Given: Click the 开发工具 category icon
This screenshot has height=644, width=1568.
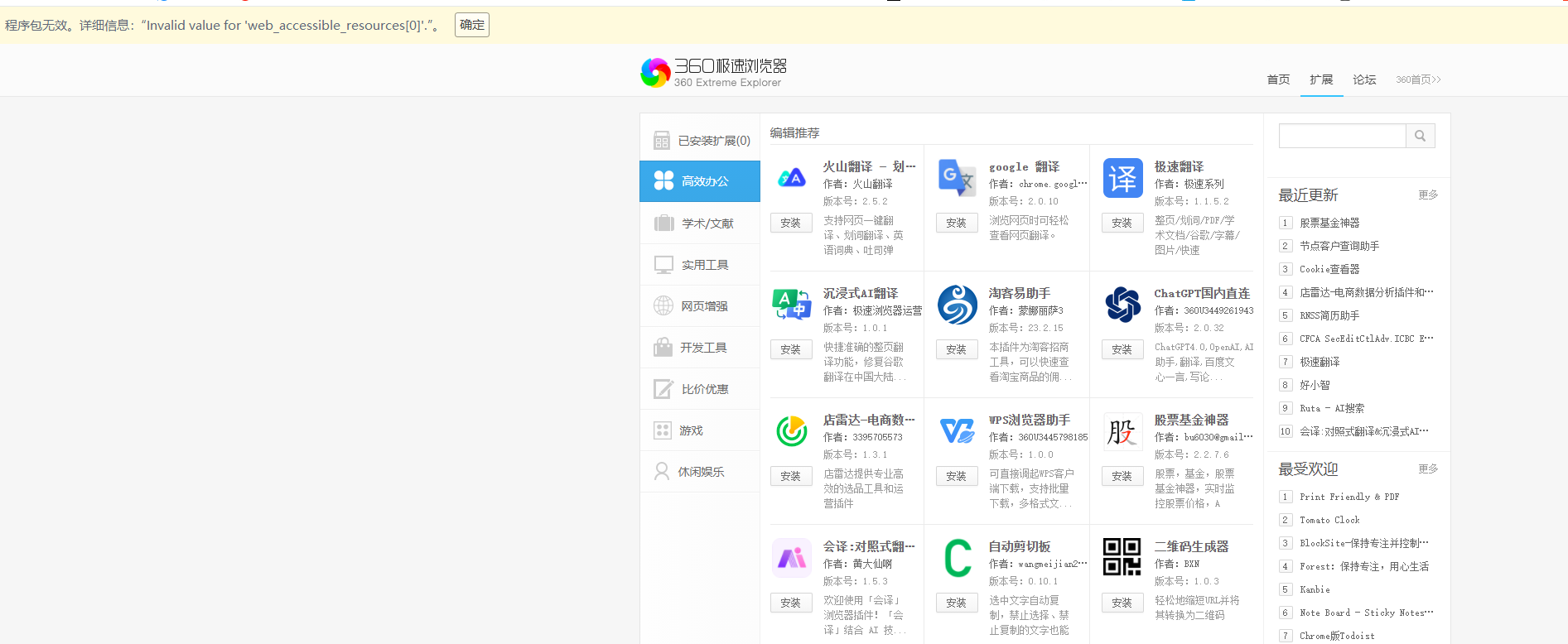Looking at the screenshot, I should (x=663, y=347).
